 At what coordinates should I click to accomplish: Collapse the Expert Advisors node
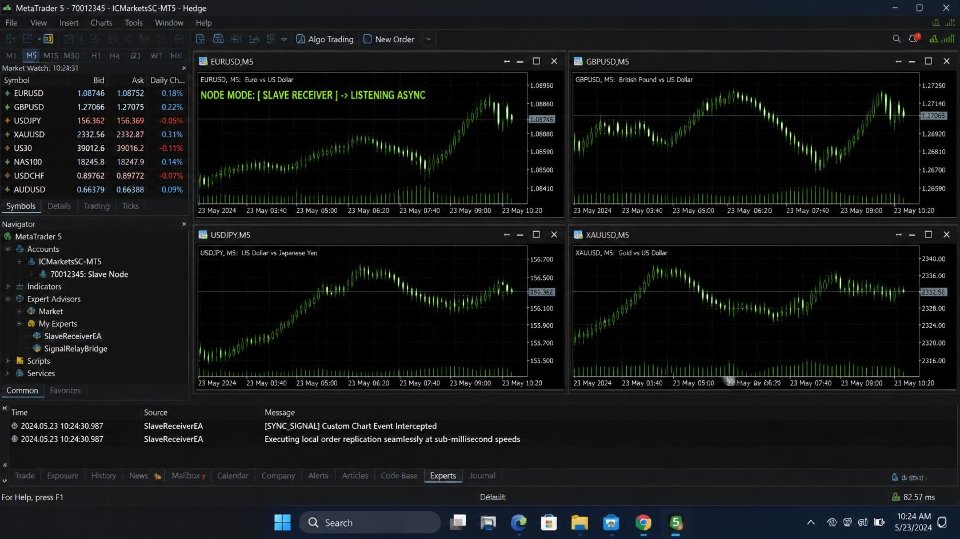(x=8, y=299)
